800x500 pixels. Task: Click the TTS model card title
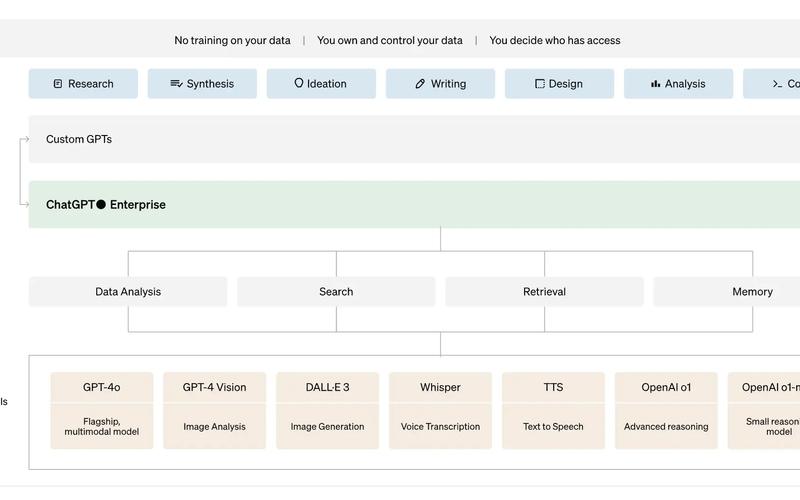553,387
